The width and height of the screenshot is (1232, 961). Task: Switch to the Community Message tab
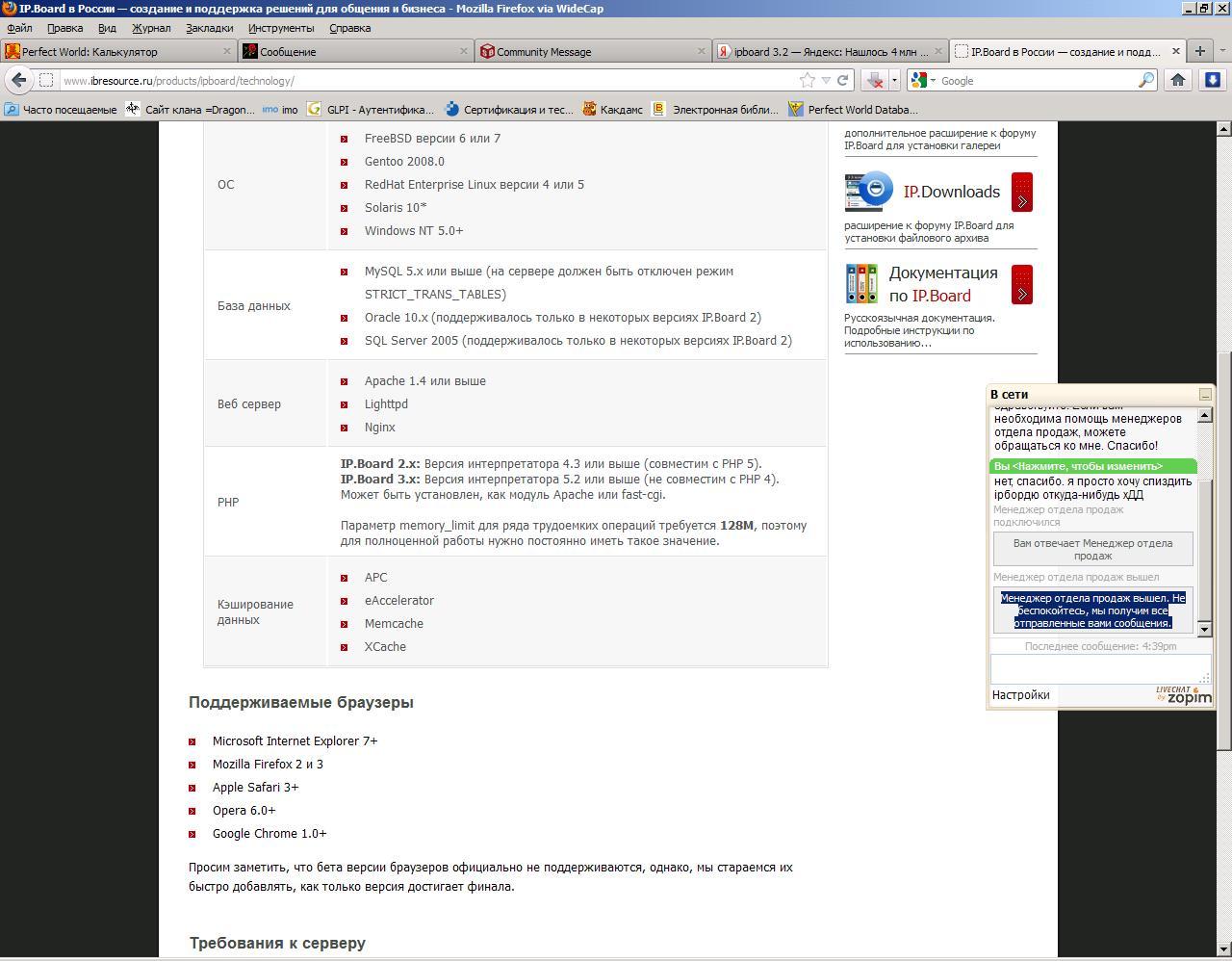(x=593, y=51)
